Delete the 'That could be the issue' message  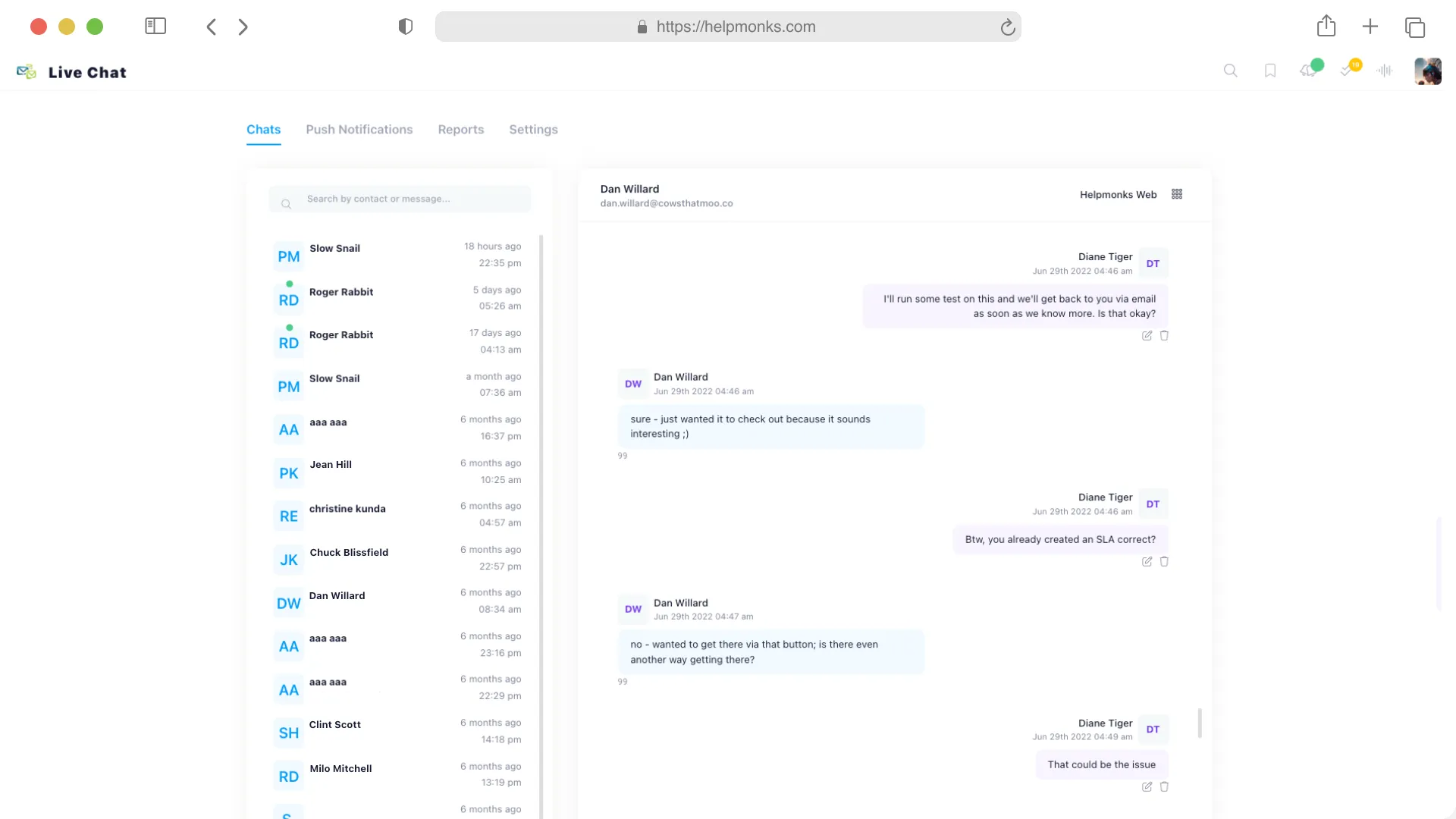coord(1164,787)
